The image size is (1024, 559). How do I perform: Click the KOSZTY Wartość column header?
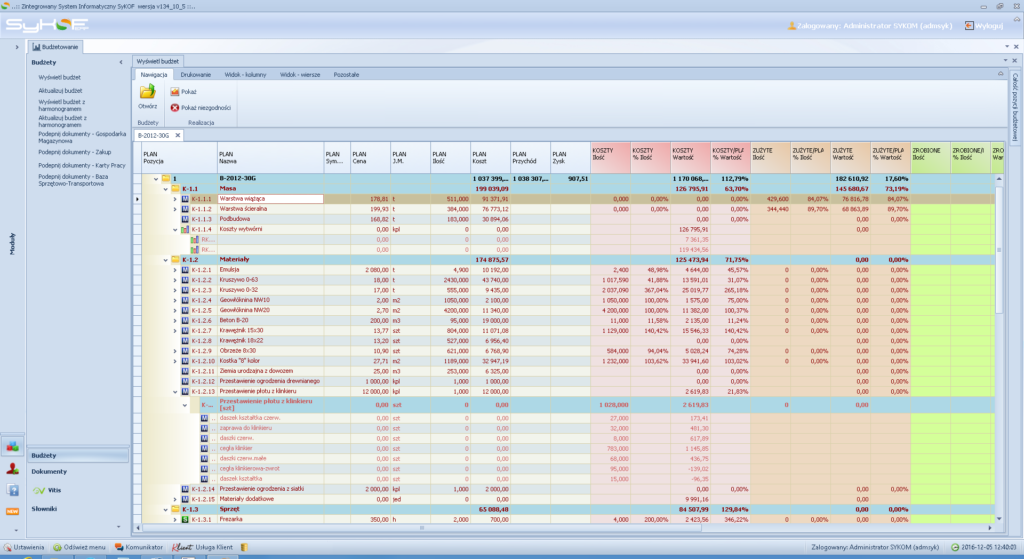pyautogui.click(x=690, y=157)
